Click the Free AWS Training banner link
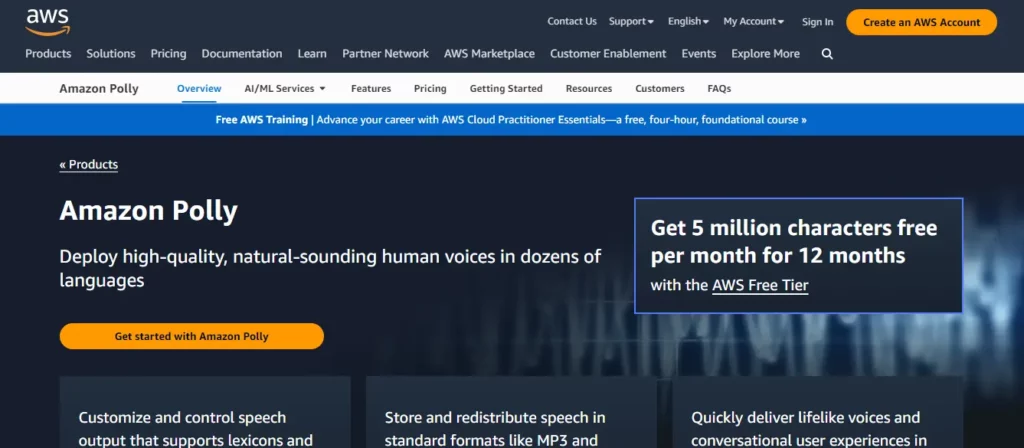The height and width of the screenshot is (448, 1024). [x=511, y=120]
